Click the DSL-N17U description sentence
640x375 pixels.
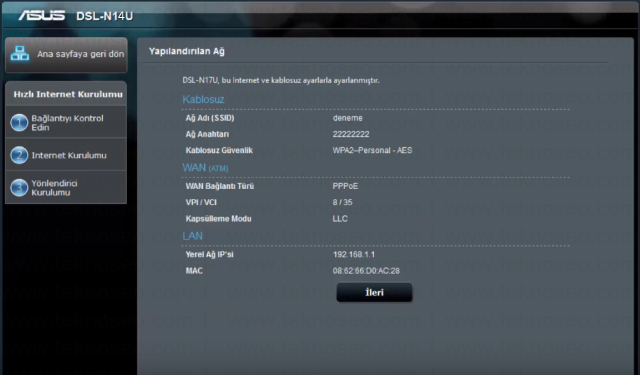click(x=281, y=80)
